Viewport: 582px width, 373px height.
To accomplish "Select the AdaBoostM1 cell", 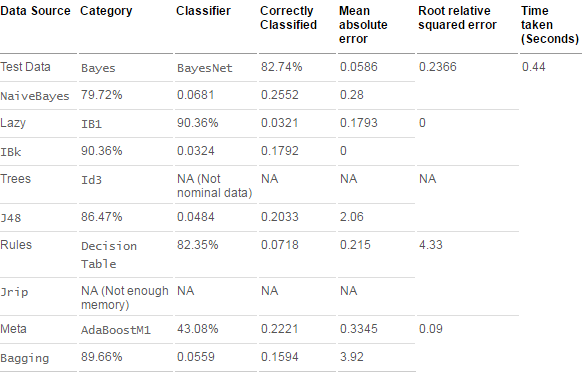I will (x=116, y=330).
